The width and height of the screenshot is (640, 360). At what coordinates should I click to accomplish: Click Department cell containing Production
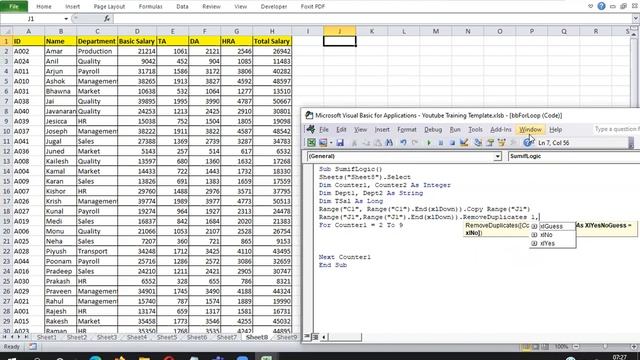click(x=97, y=51)
